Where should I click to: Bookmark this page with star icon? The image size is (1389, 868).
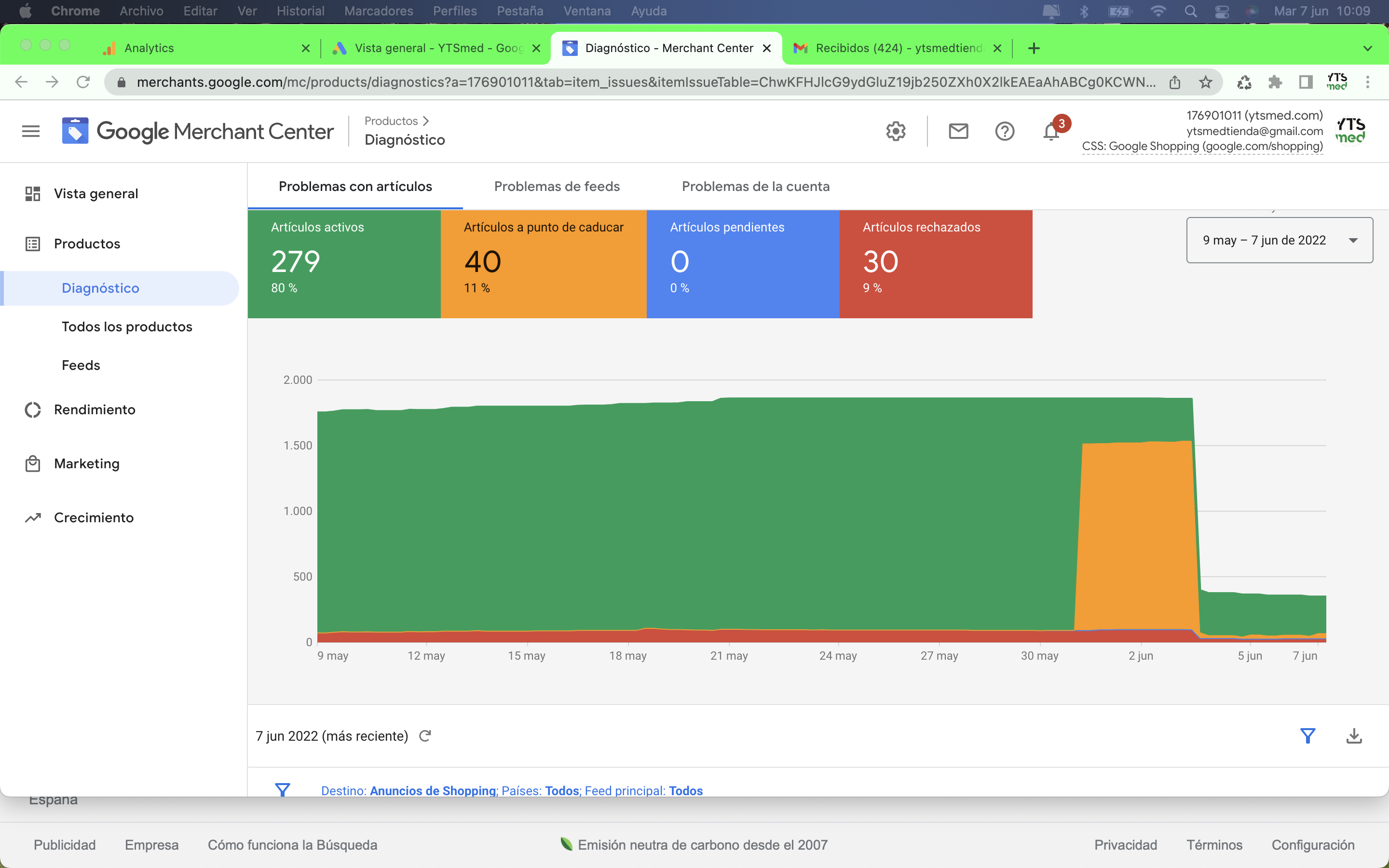[1205, 82]
